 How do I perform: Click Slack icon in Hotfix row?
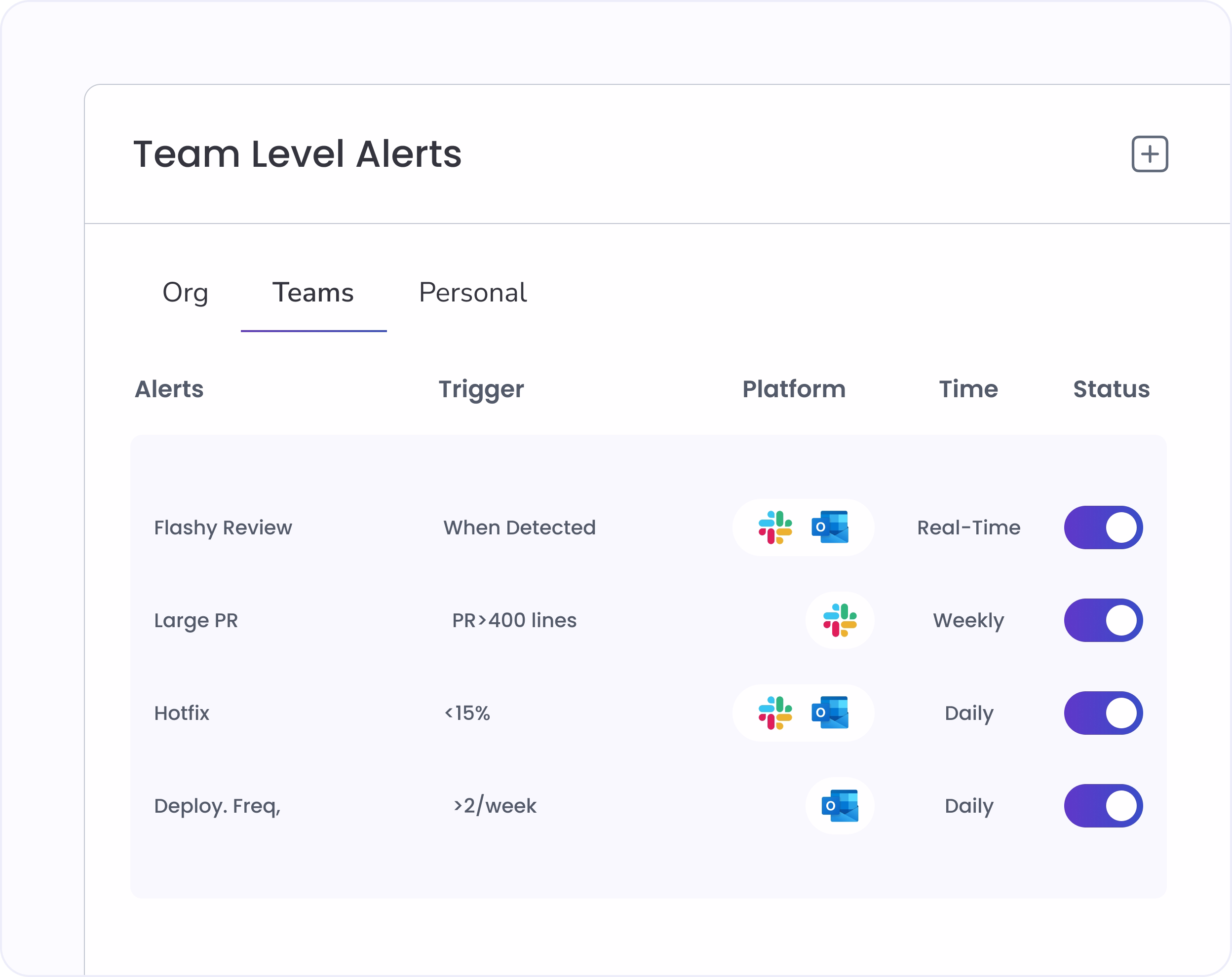pyautogui.click(x=775, y=713)
